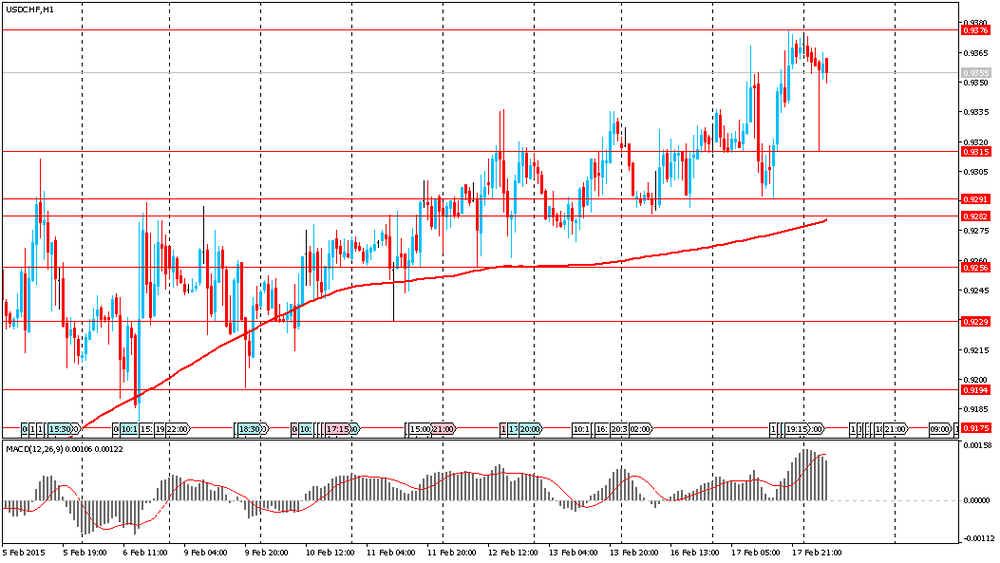Click the 0.9256 level price label

976,268
